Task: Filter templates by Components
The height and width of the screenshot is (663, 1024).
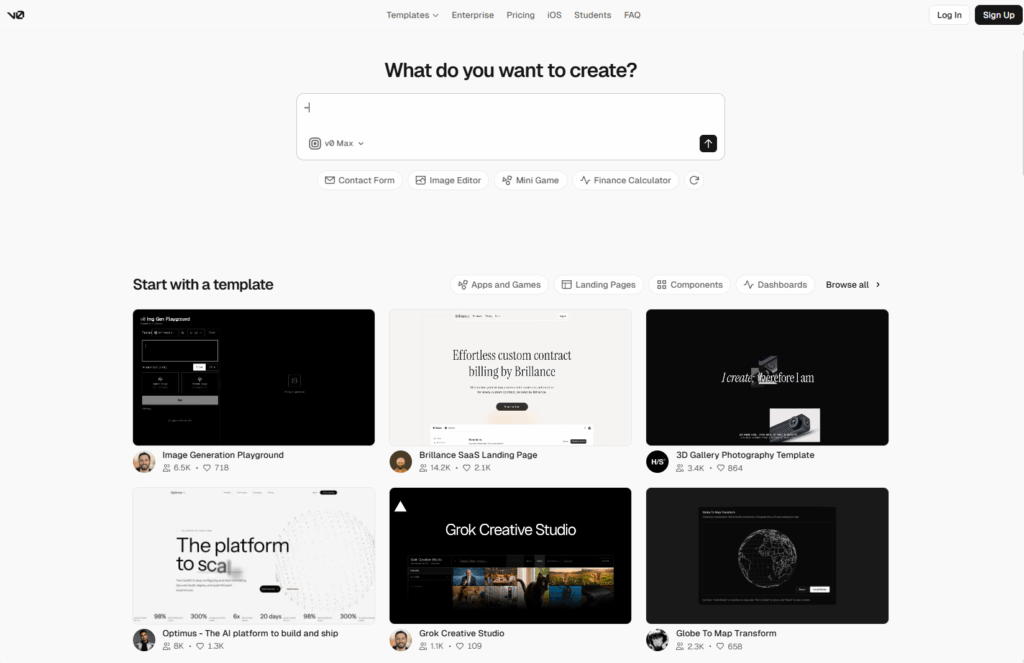Action: coord(690,285)
